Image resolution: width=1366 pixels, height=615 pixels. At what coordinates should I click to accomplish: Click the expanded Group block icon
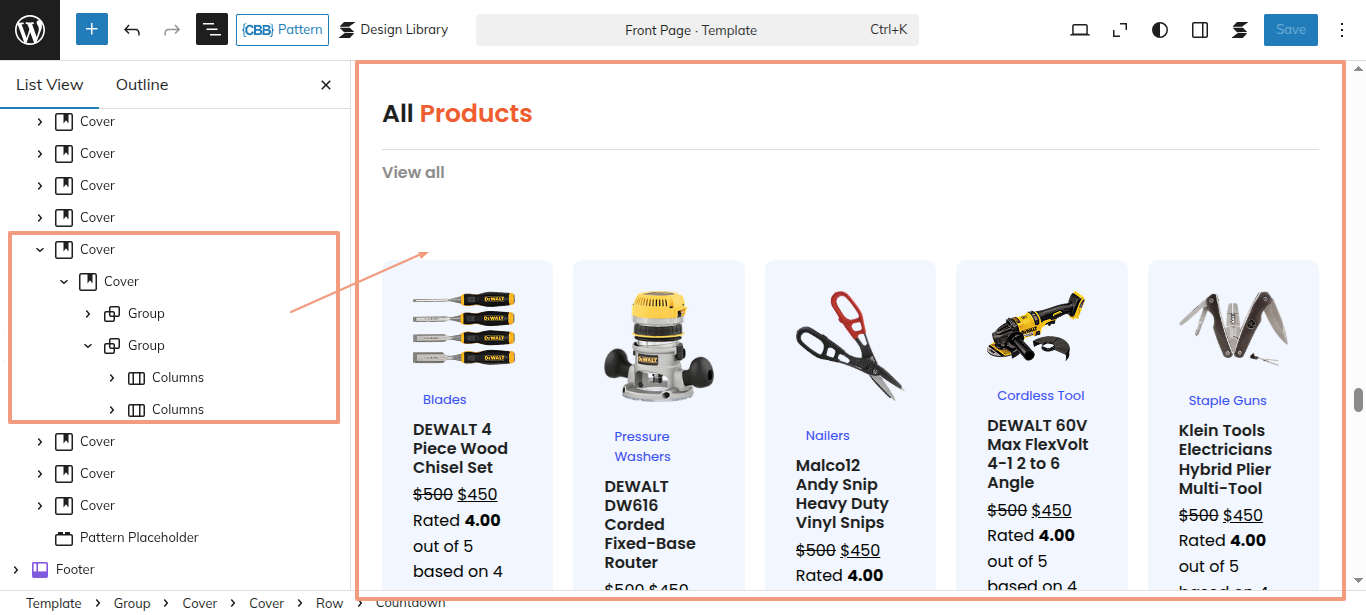click(x=112, y=346)
